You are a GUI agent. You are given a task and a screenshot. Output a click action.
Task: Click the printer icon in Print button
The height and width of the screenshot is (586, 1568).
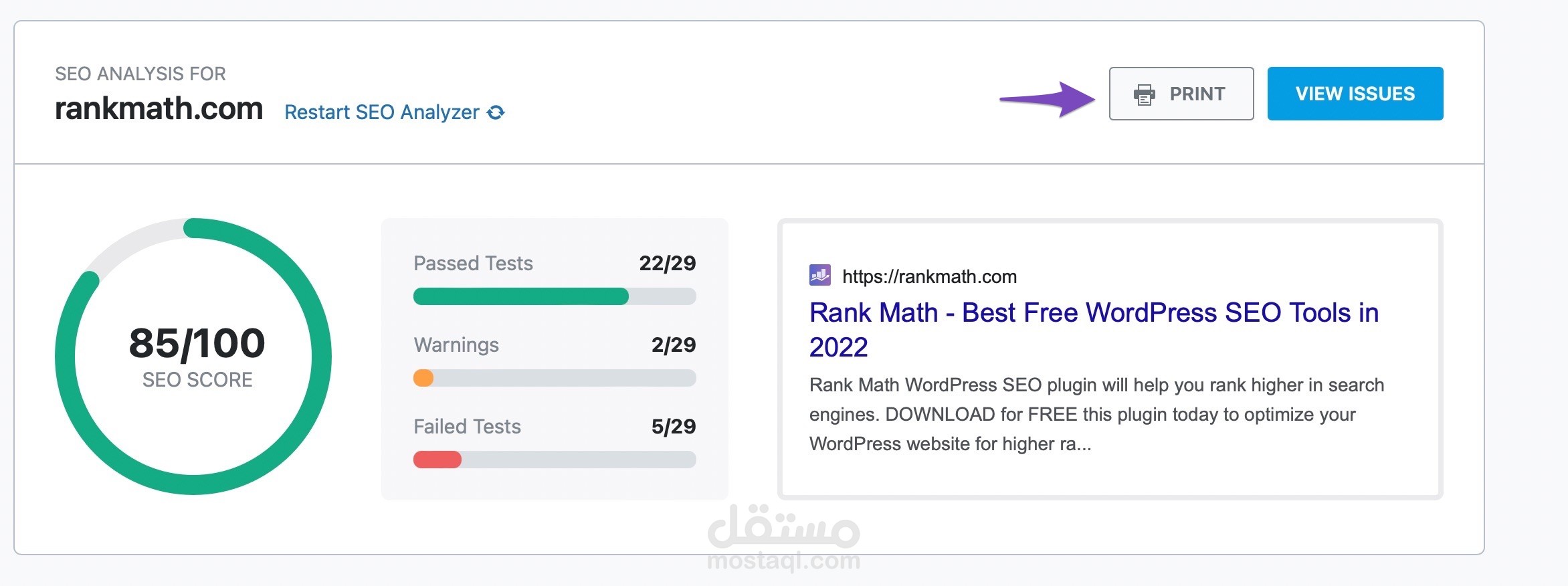[x=1144, y=94]
